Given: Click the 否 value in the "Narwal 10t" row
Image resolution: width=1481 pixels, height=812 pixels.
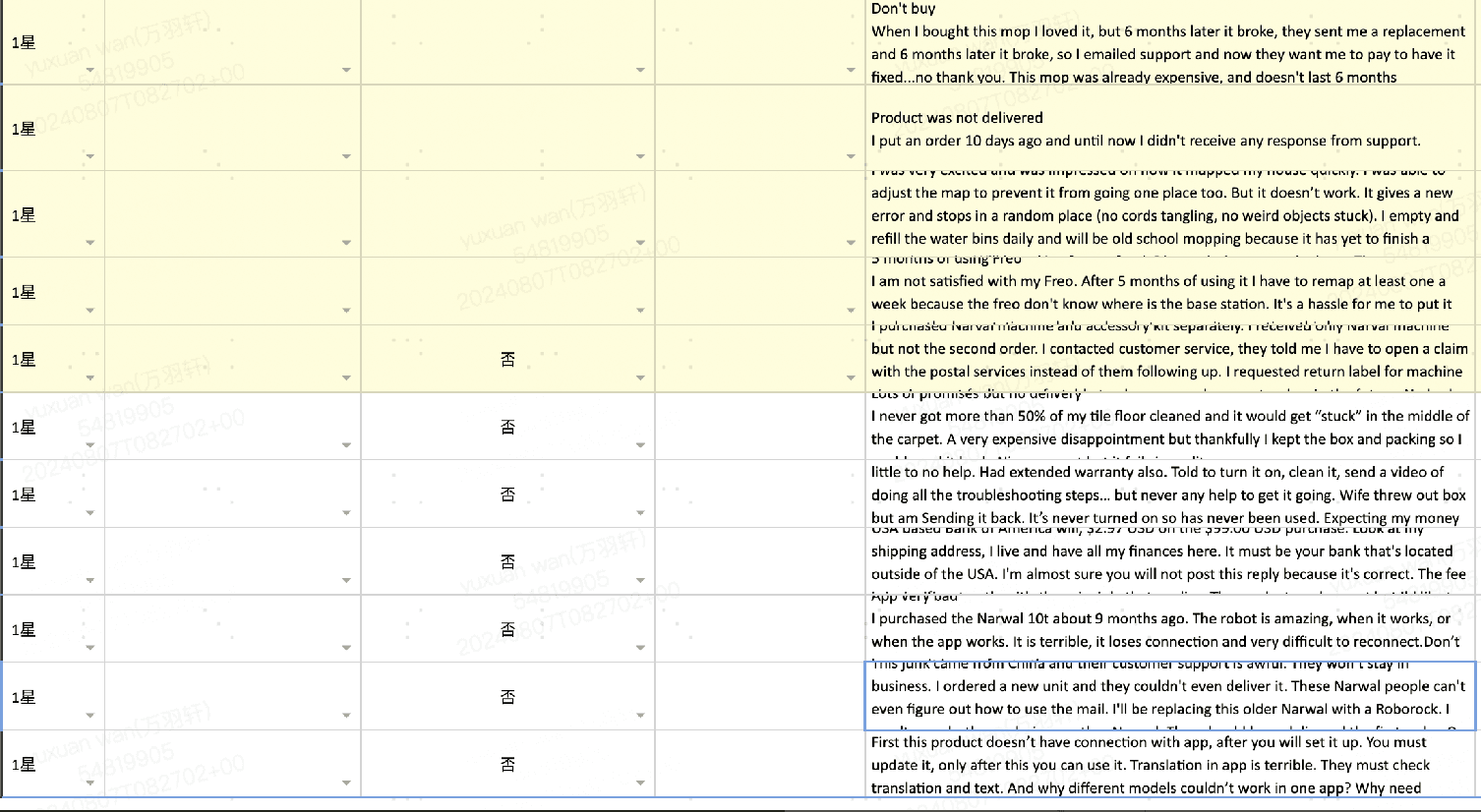Looking at the screenshot, I should click(x=507, y=629).
